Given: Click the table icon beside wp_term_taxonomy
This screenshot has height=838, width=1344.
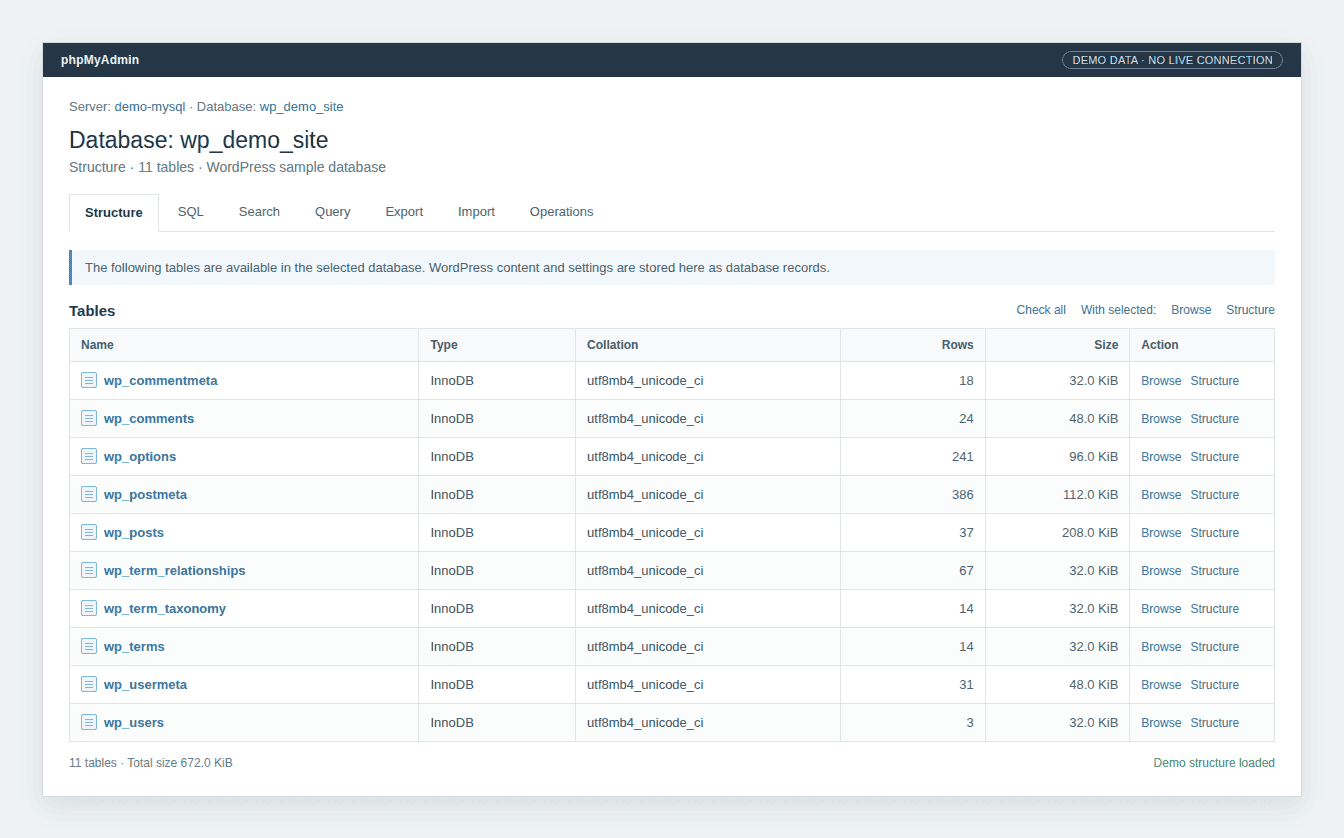Looking at the screenshot, I should [x=89, y=608].
